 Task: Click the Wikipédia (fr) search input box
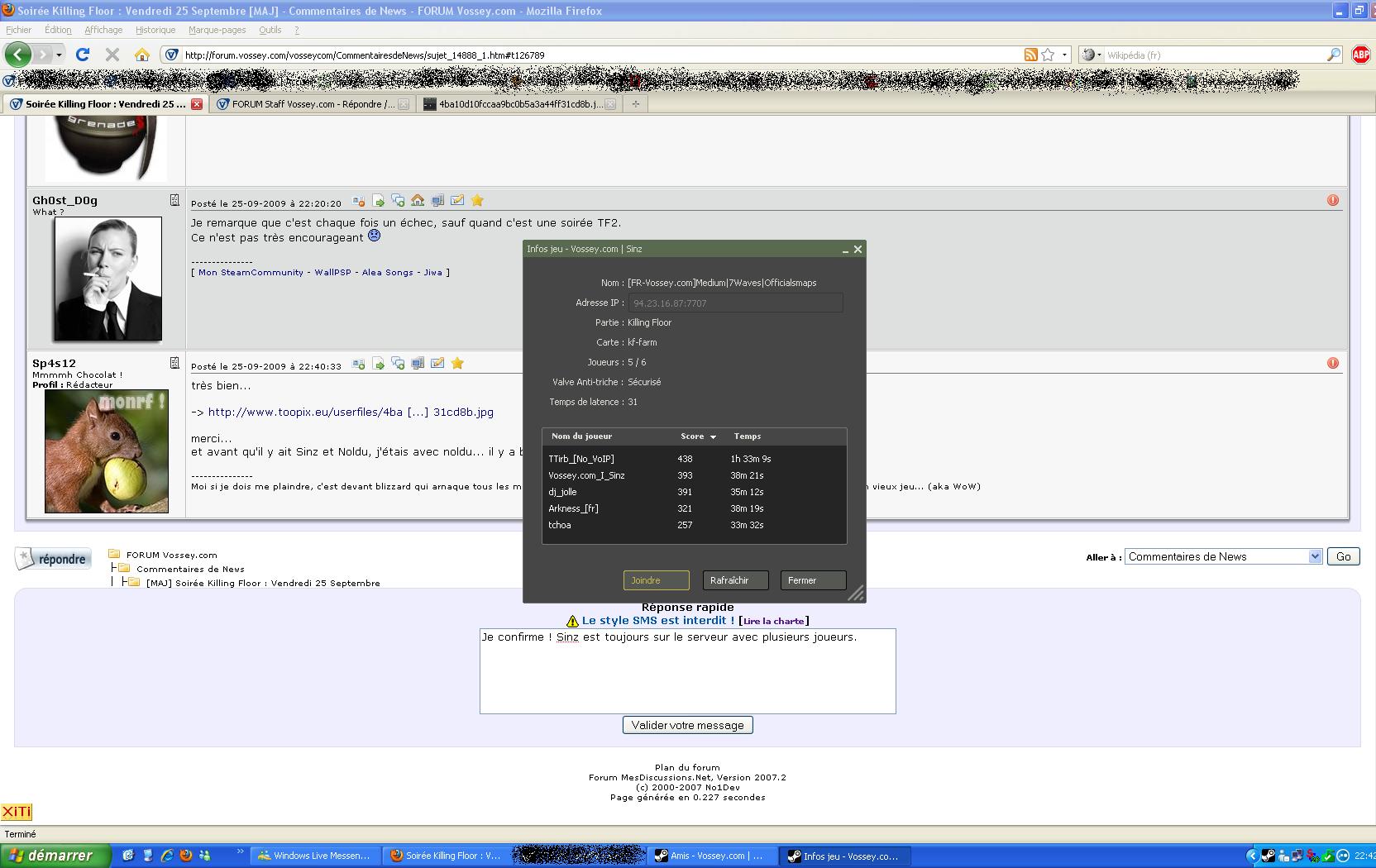(x=1211, y=55)
